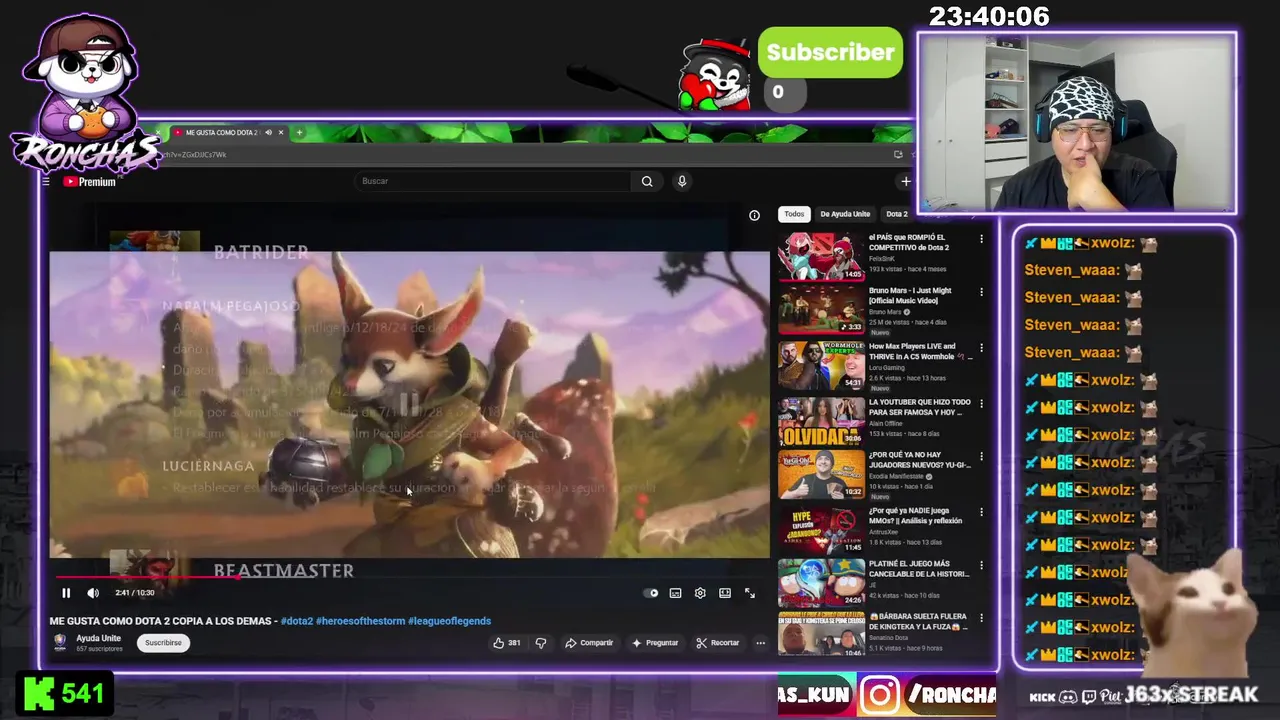Open the #heroesofthestorm hashtag link
Screen dimensions: 1280x720
[360, 621]
